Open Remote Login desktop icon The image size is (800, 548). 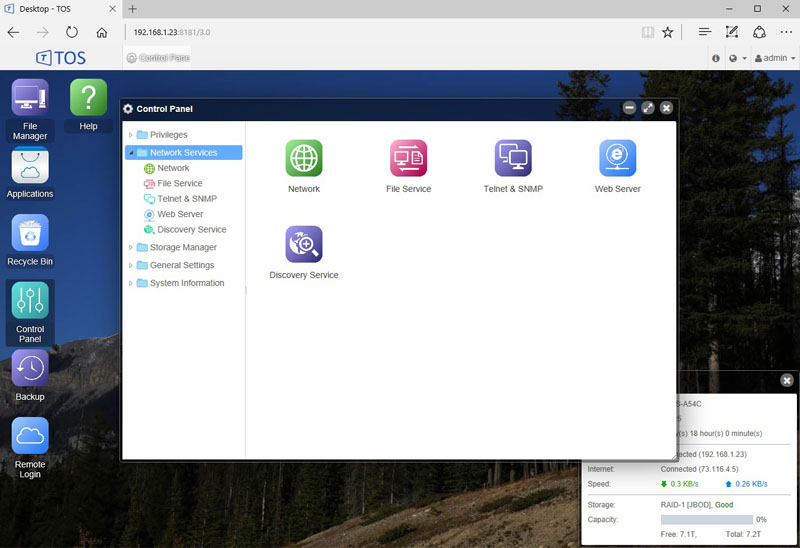[30, 437]
